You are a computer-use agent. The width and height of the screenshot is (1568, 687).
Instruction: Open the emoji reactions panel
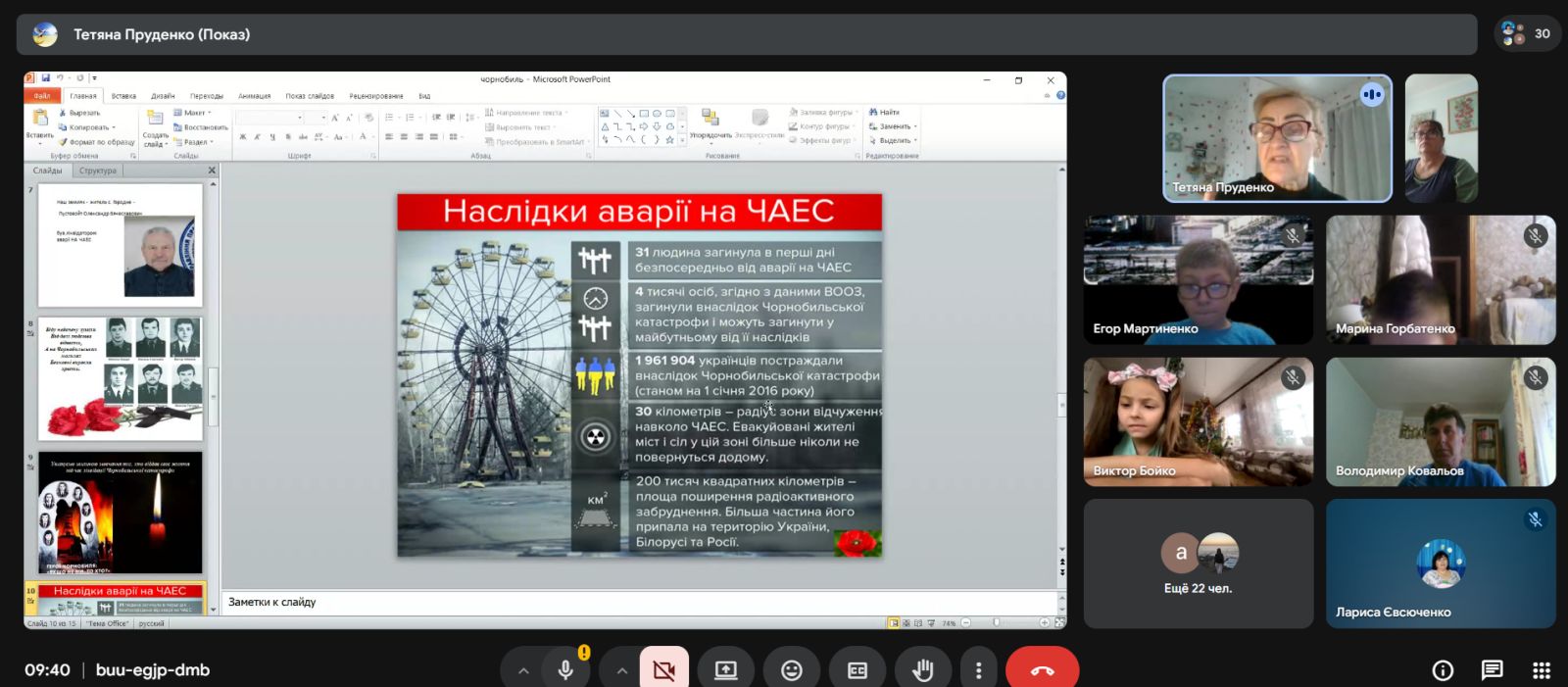[791, 670]
